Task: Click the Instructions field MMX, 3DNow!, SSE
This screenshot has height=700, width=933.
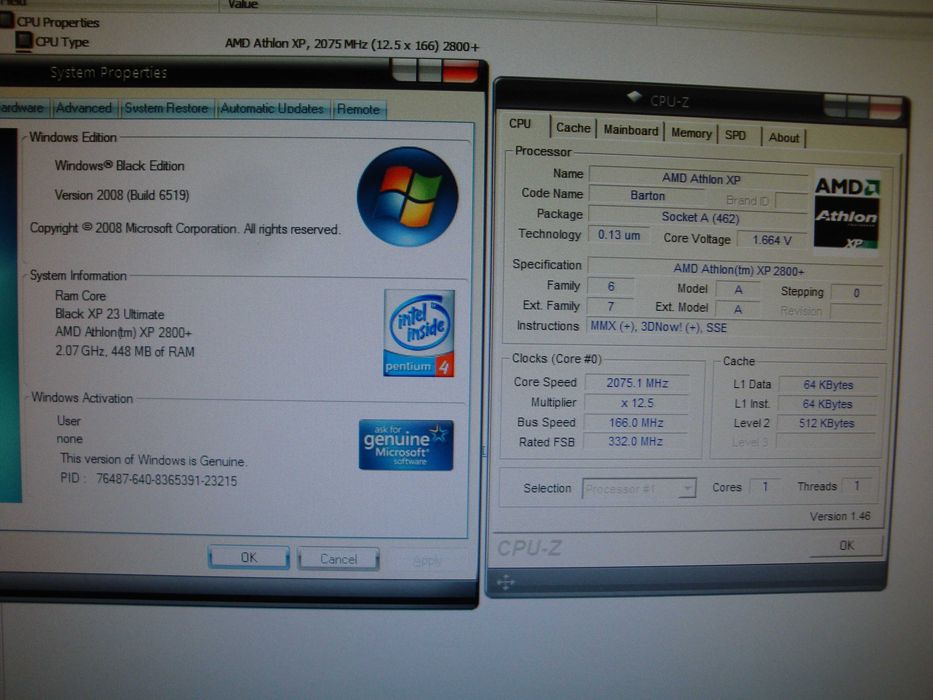Action: 736,327
